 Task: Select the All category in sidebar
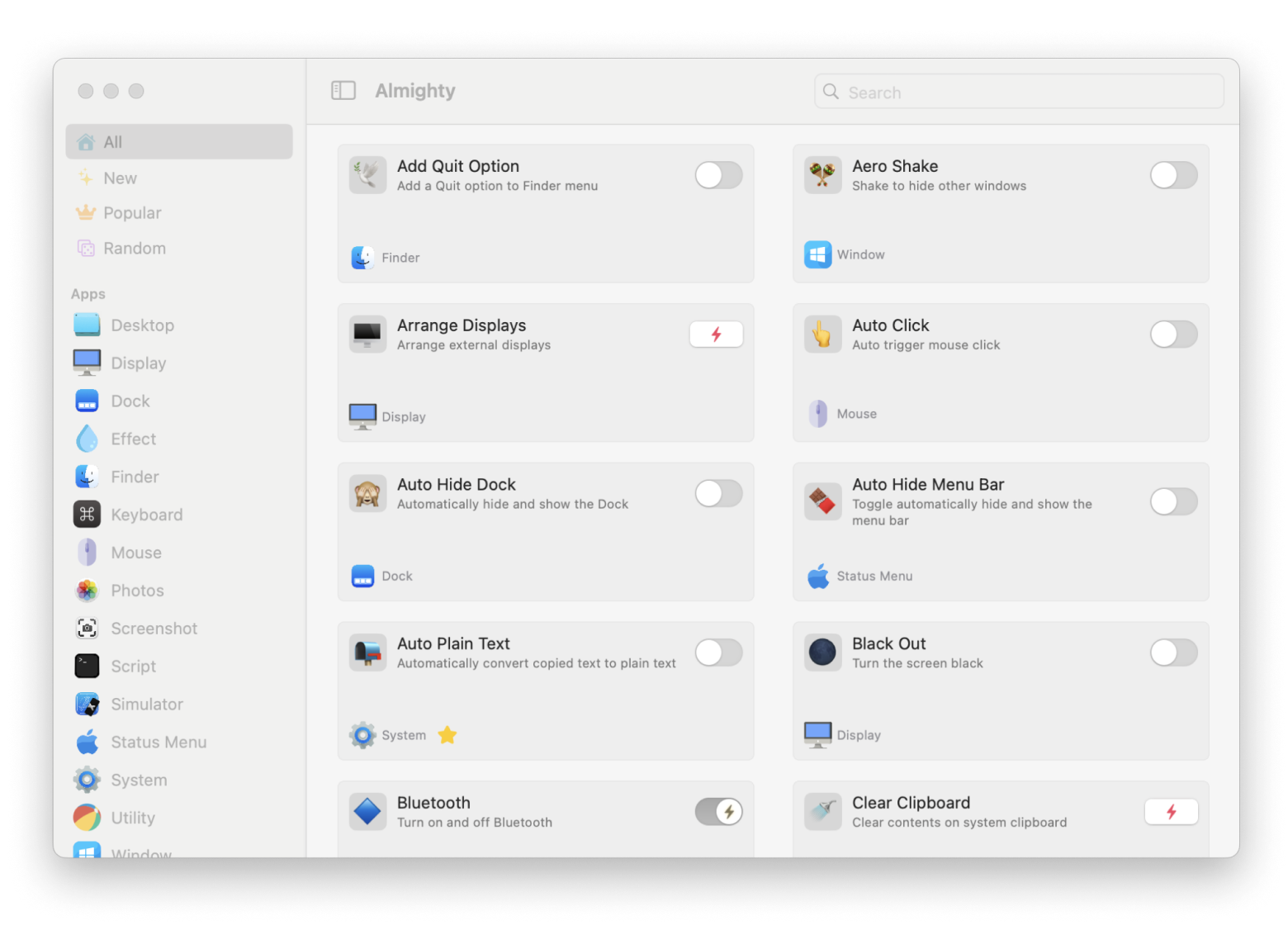pos(179,142)
